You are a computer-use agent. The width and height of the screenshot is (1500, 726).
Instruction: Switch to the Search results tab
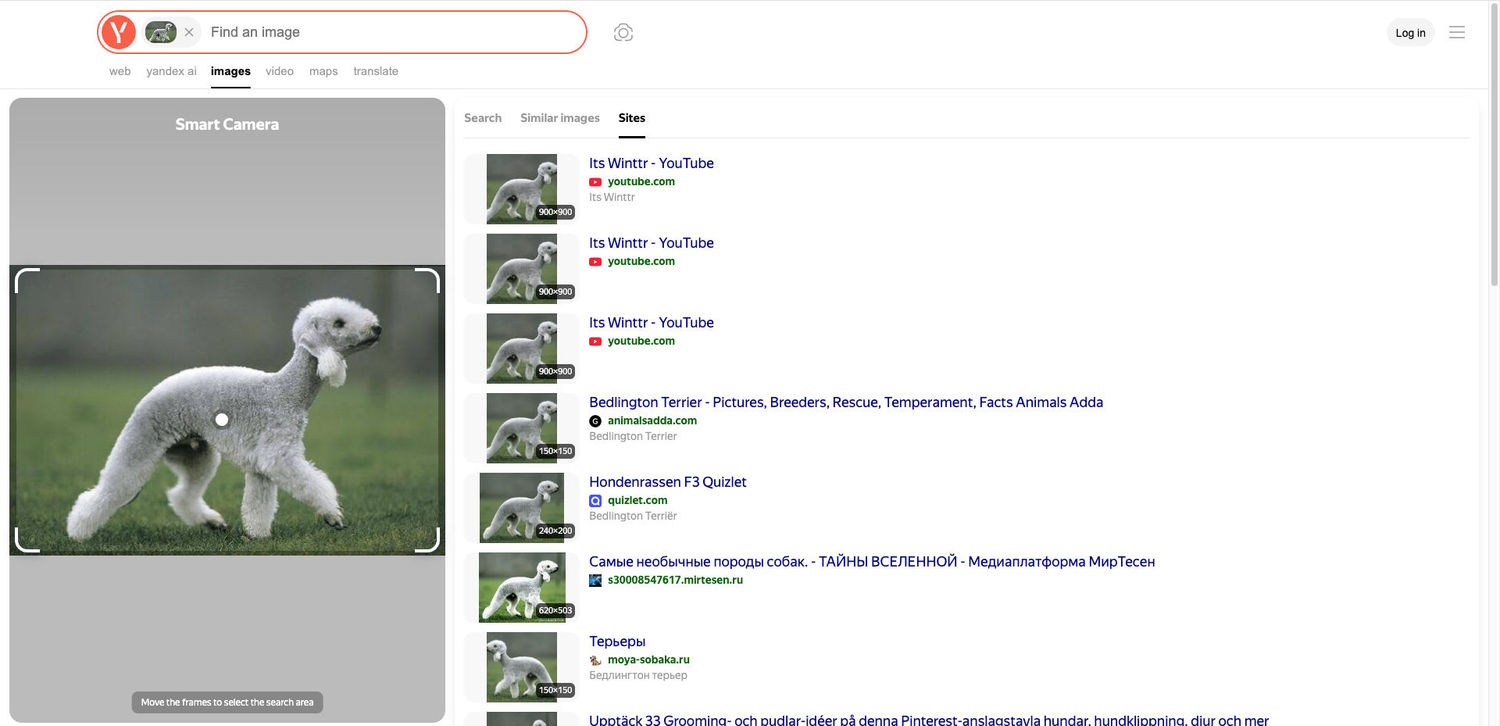point(483,118)
